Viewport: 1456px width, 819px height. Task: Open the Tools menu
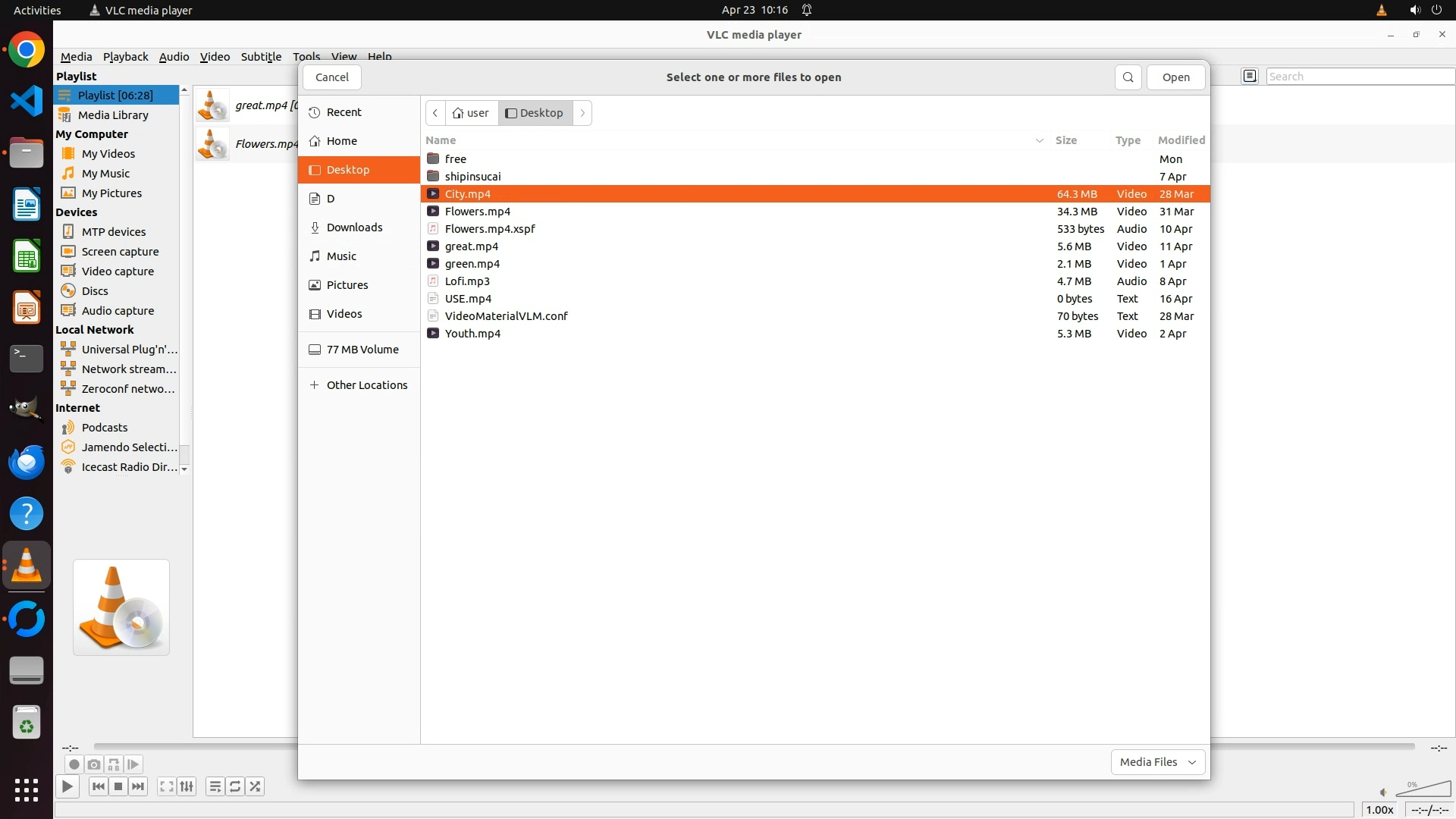(x=306, y=56)
